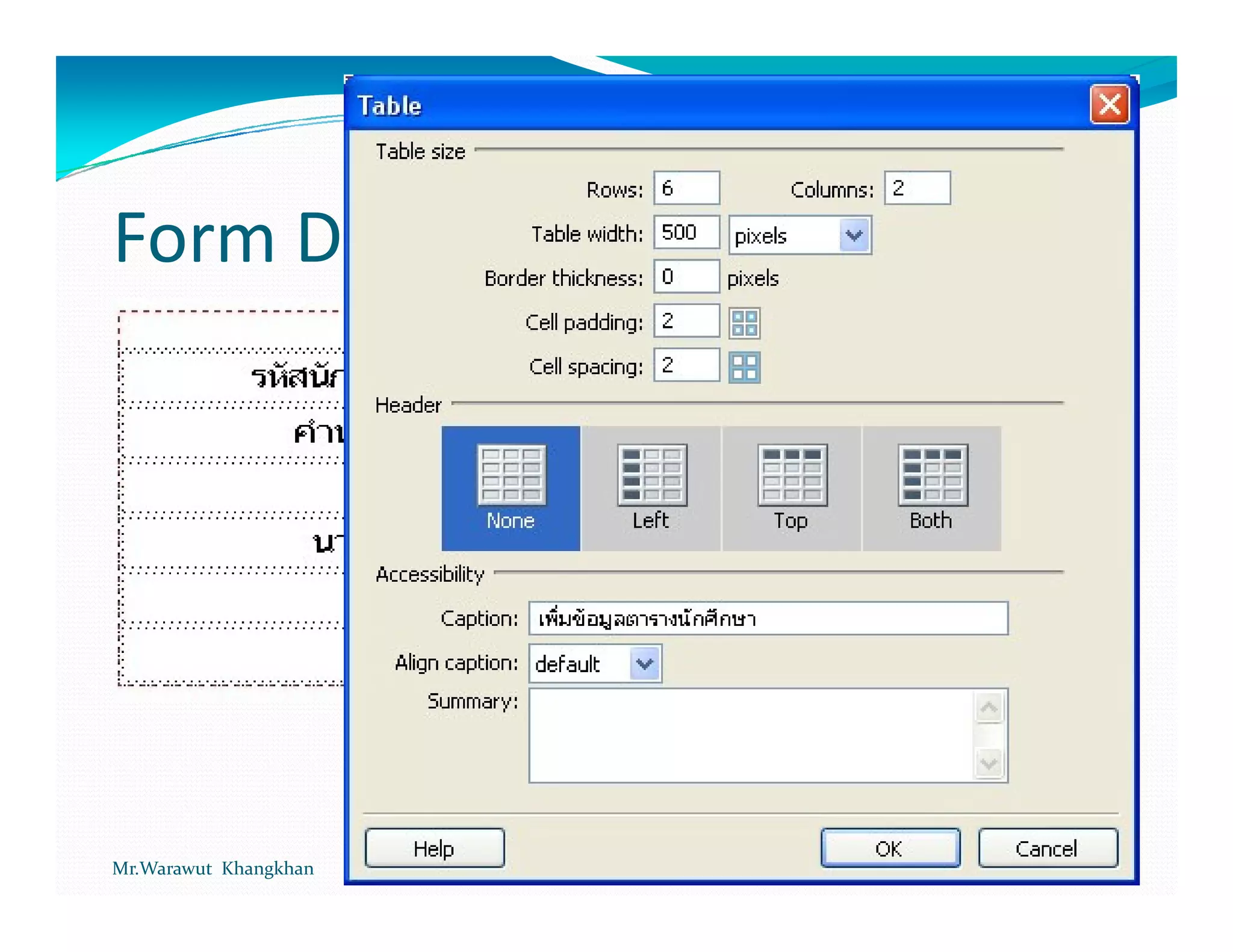Select the Top header option
This screenshot has height=952, width=1233.
tap(792, 489)
